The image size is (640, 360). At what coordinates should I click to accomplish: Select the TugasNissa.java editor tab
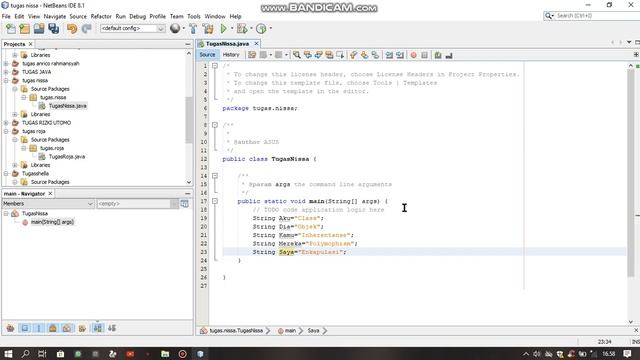pyautogui.click(x=227, y=44)
